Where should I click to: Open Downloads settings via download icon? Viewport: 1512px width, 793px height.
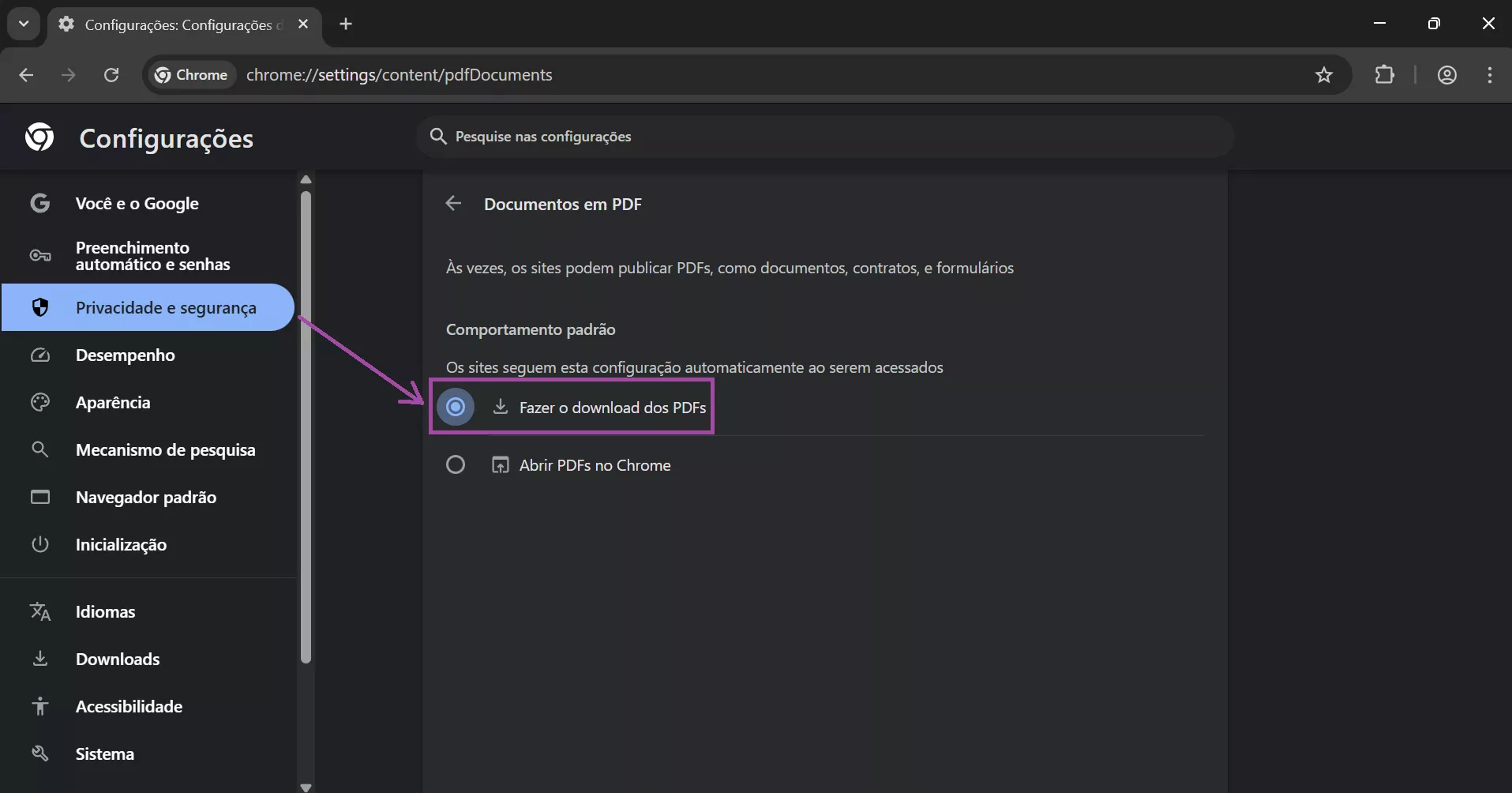40,659
